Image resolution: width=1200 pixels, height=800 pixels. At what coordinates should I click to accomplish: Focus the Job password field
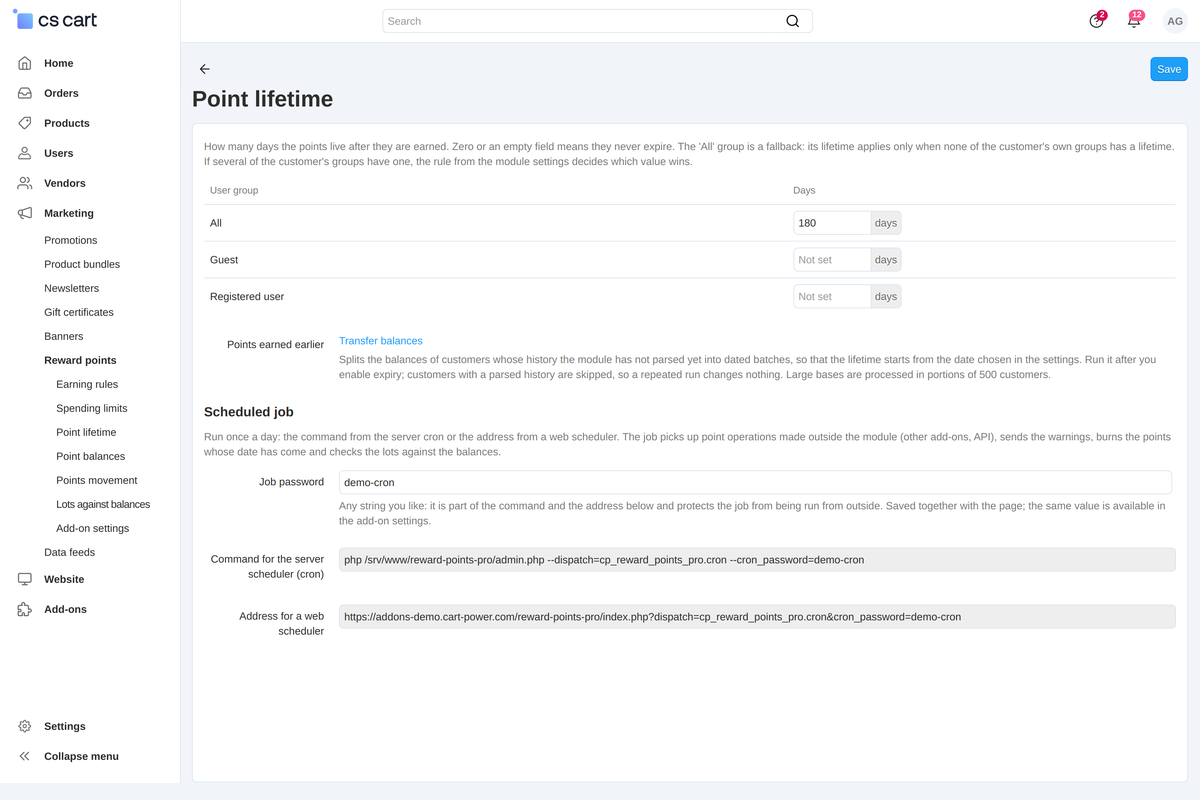755,482
